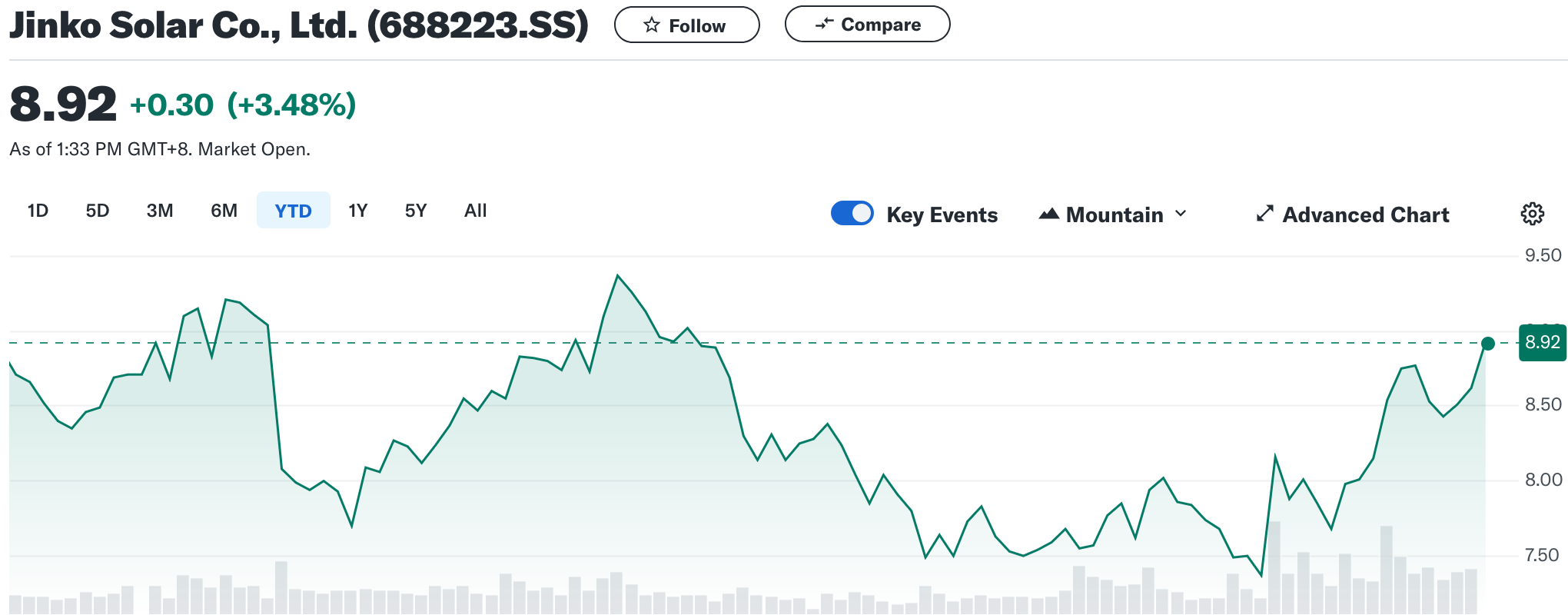Click the green endpoint dot on chart
The image size is (1568, 615).
[x=1487, y=344]
